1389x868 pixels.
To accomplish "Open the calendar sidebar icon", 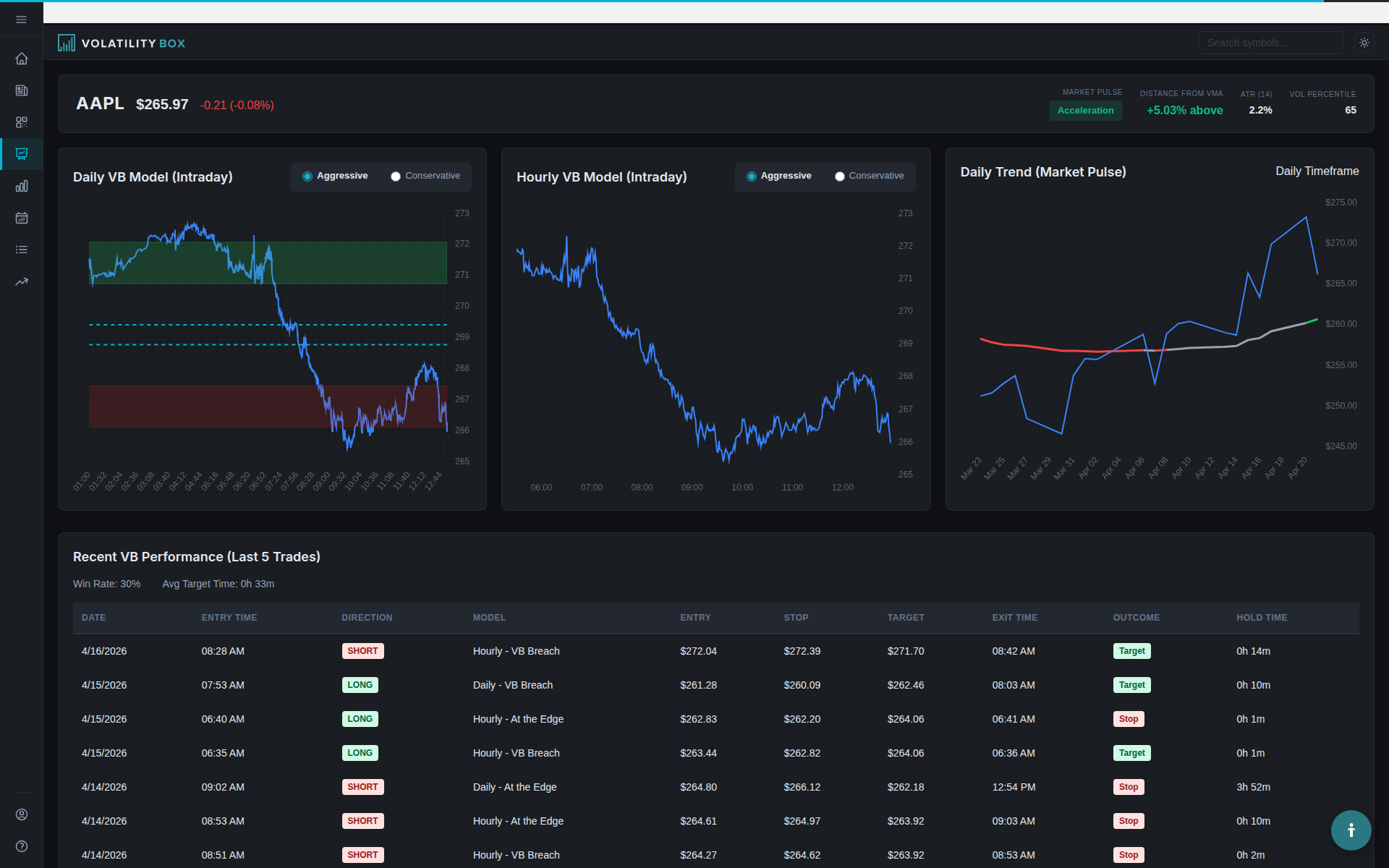I will click(22, 218).
